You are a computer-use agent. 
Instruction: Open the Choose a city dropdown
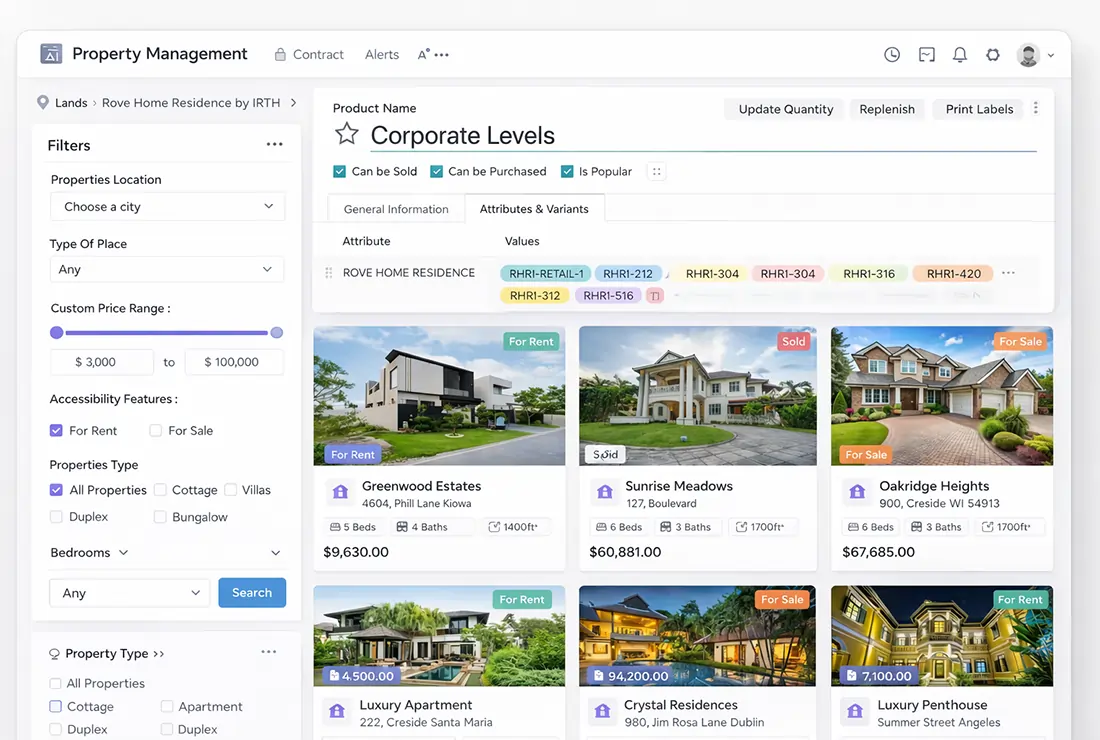(x=167, y=206)
